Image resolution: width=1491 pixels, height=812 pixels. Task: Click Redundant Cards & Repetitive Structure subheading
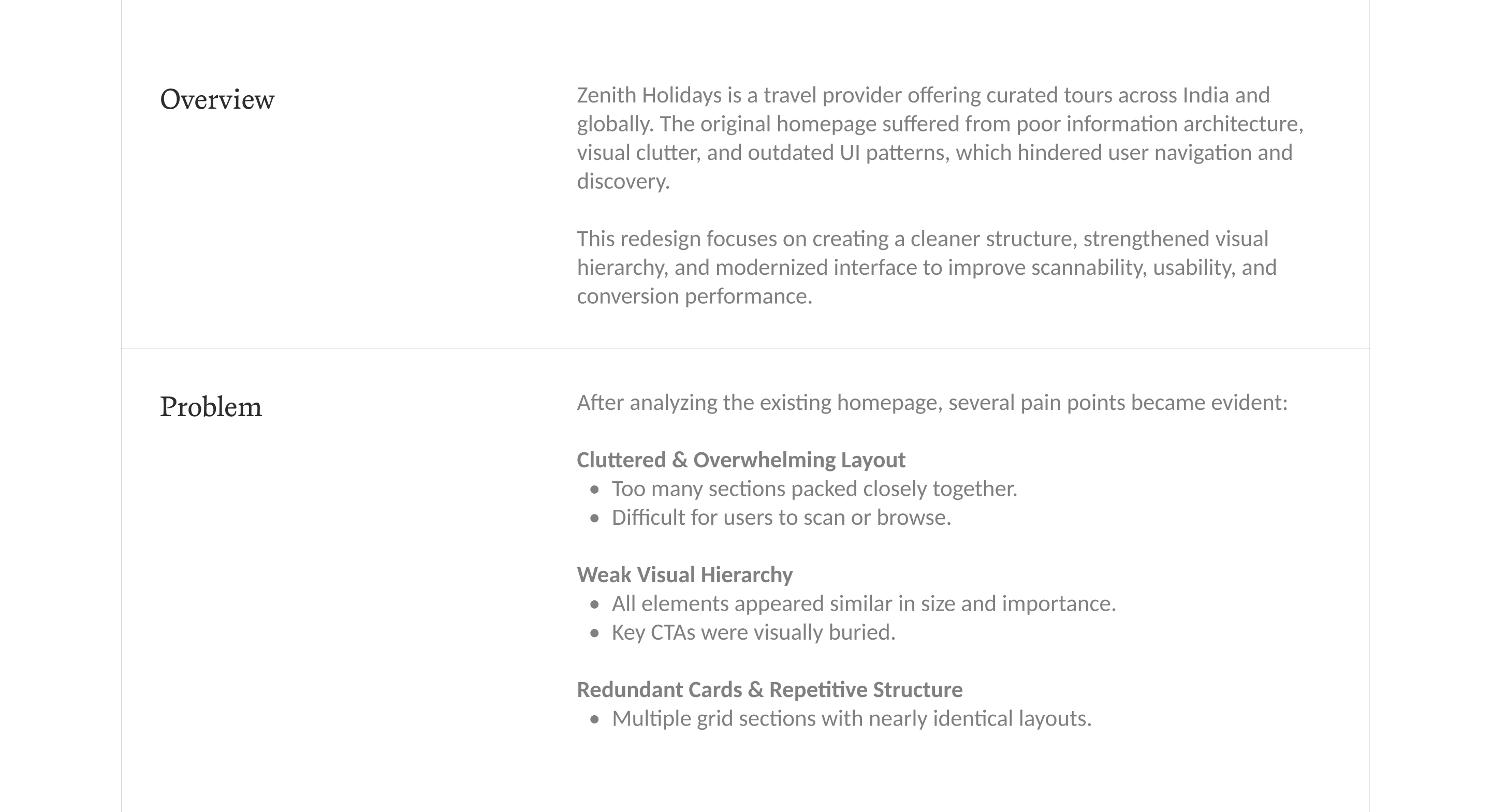point(769,690)
